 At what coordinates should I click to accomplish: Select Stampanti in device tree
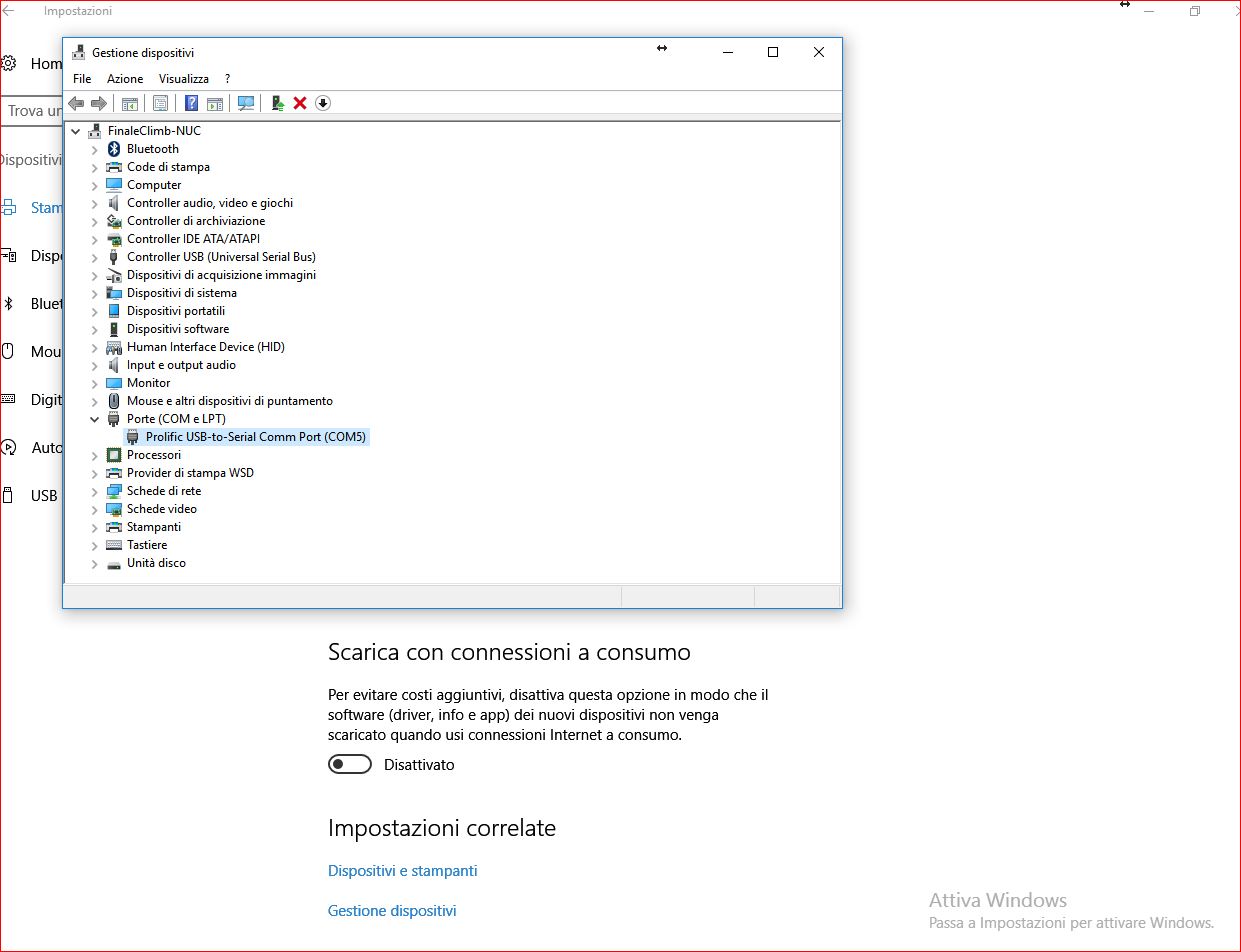tap(154, 527)
